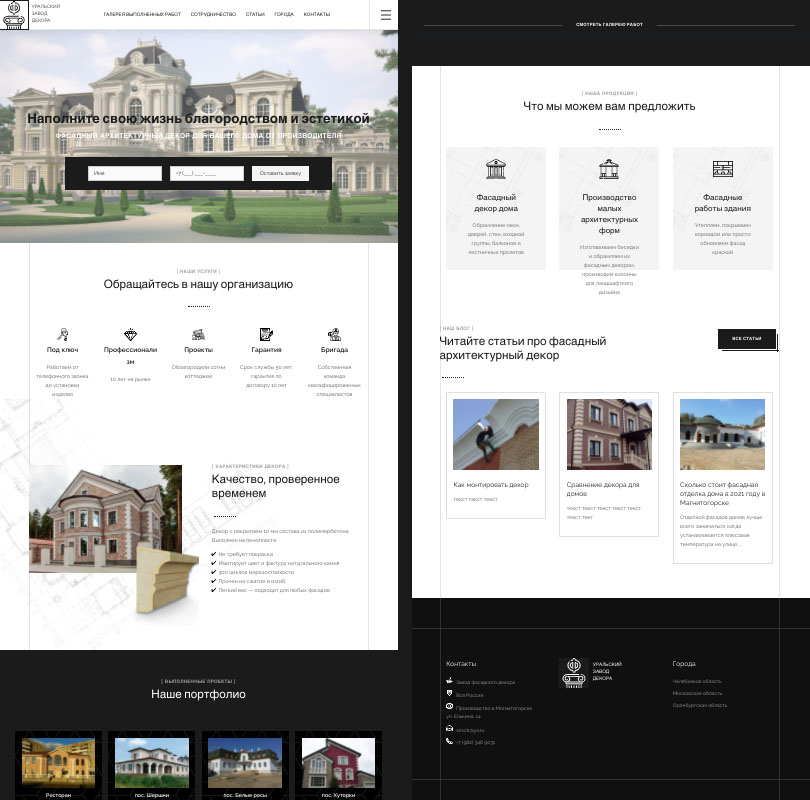Open the Сотрудничество menu item
Image resolution: width=810 pixels, height=800 pixels.
point(213,14)
